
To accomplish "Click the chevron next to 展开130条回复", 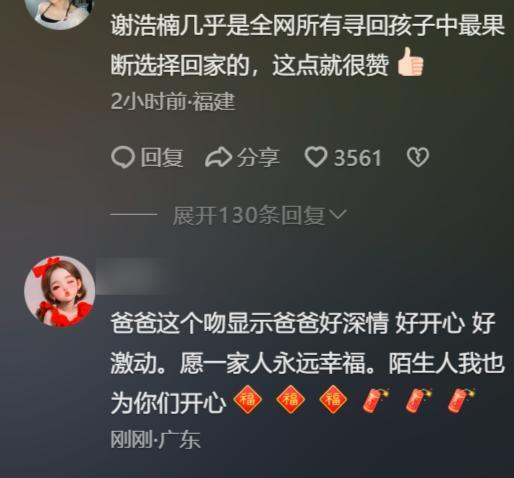I will pos(339,214).
